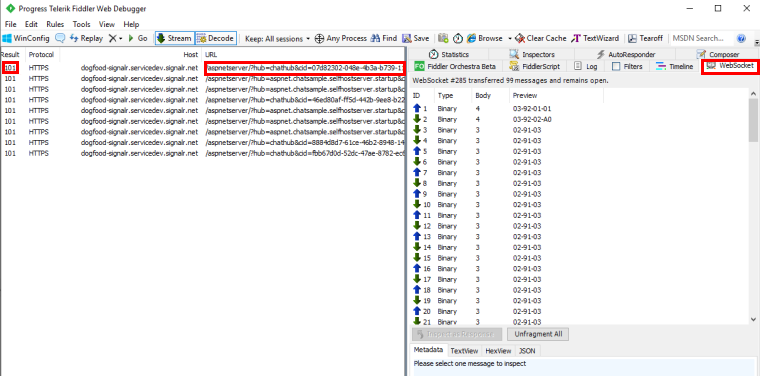Click the Go resume button
Viewport: 760px width, 376px height.
click(138, 38)
